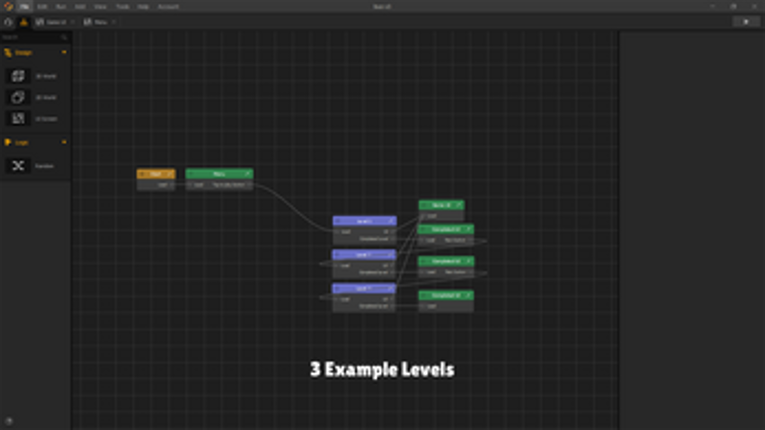Close the Game UI tab
The height and width of the screenshot is (430, 765).
click(x=74, y=22)
